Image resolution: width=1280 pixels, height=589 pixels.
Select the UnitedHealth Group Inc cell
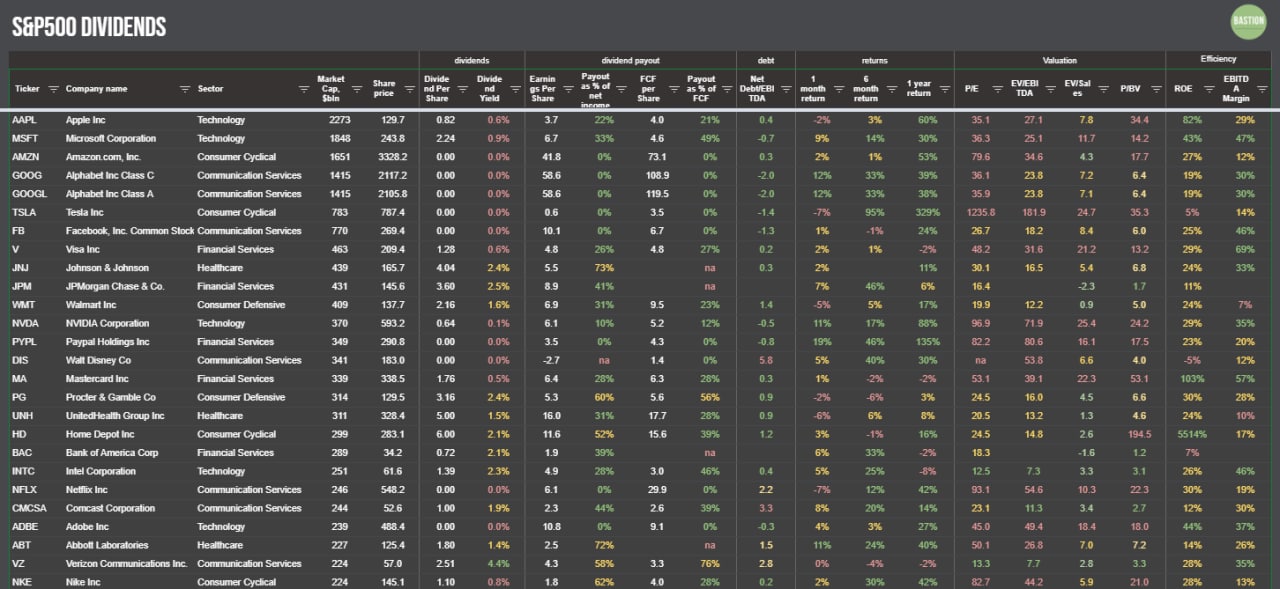(x=114, y=416)
